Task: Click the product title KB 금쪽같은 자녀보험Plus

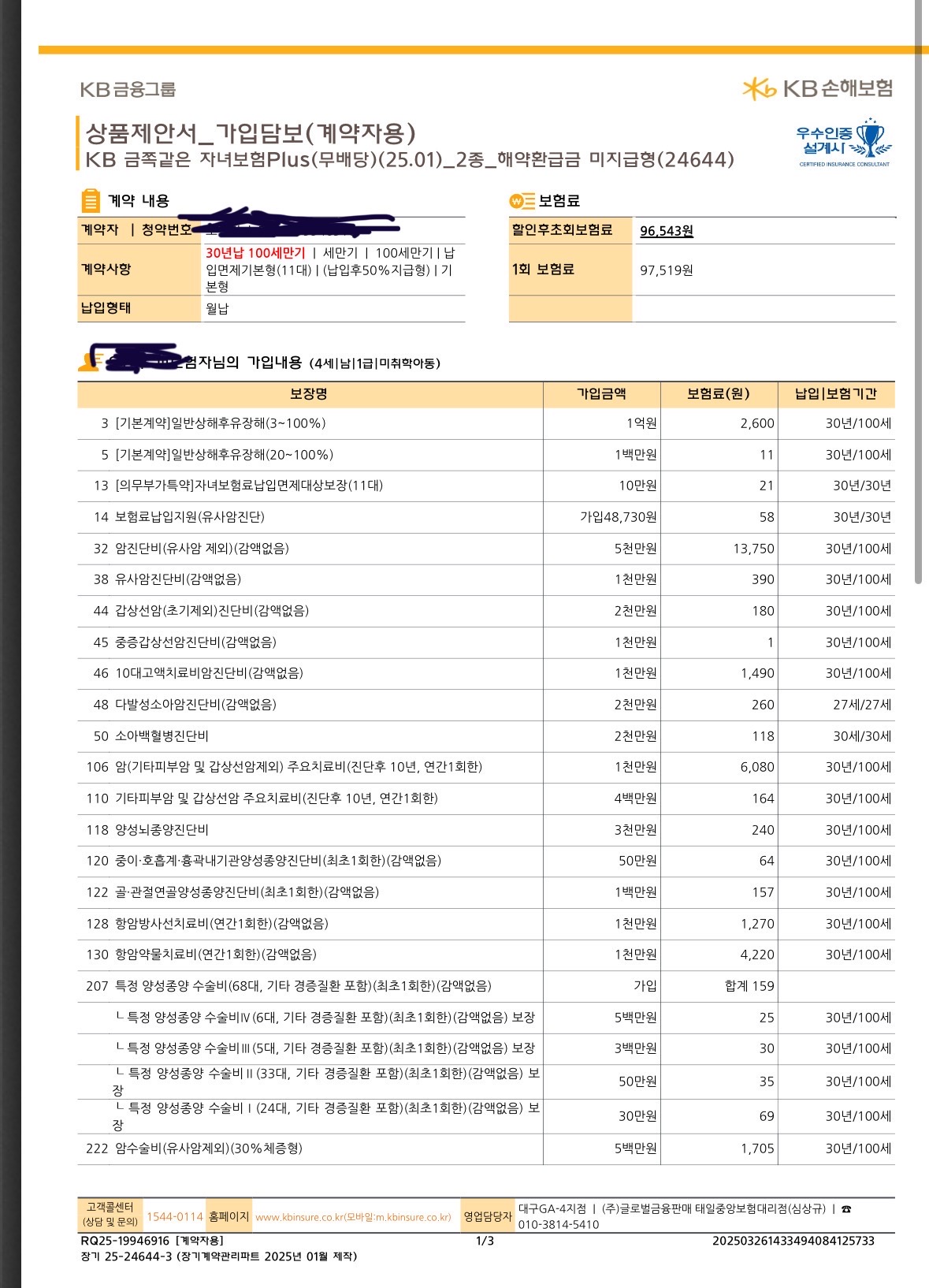Action: coord(408,160)
